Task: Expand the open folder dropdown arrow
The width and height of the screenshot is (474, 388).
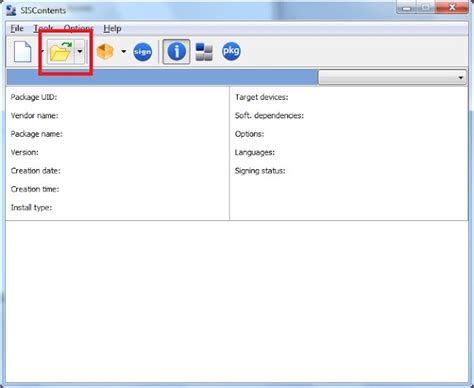Action: 80,51
